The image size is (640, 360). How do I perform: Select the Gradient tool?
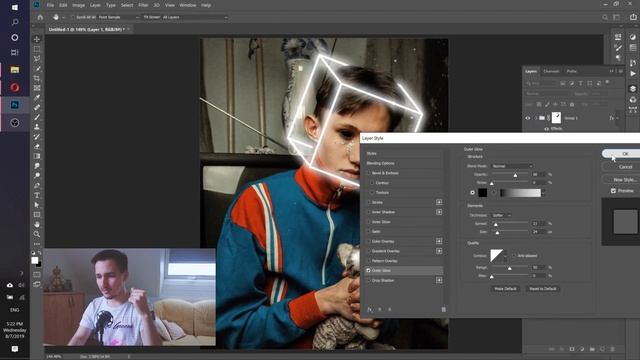pos(37,156)
